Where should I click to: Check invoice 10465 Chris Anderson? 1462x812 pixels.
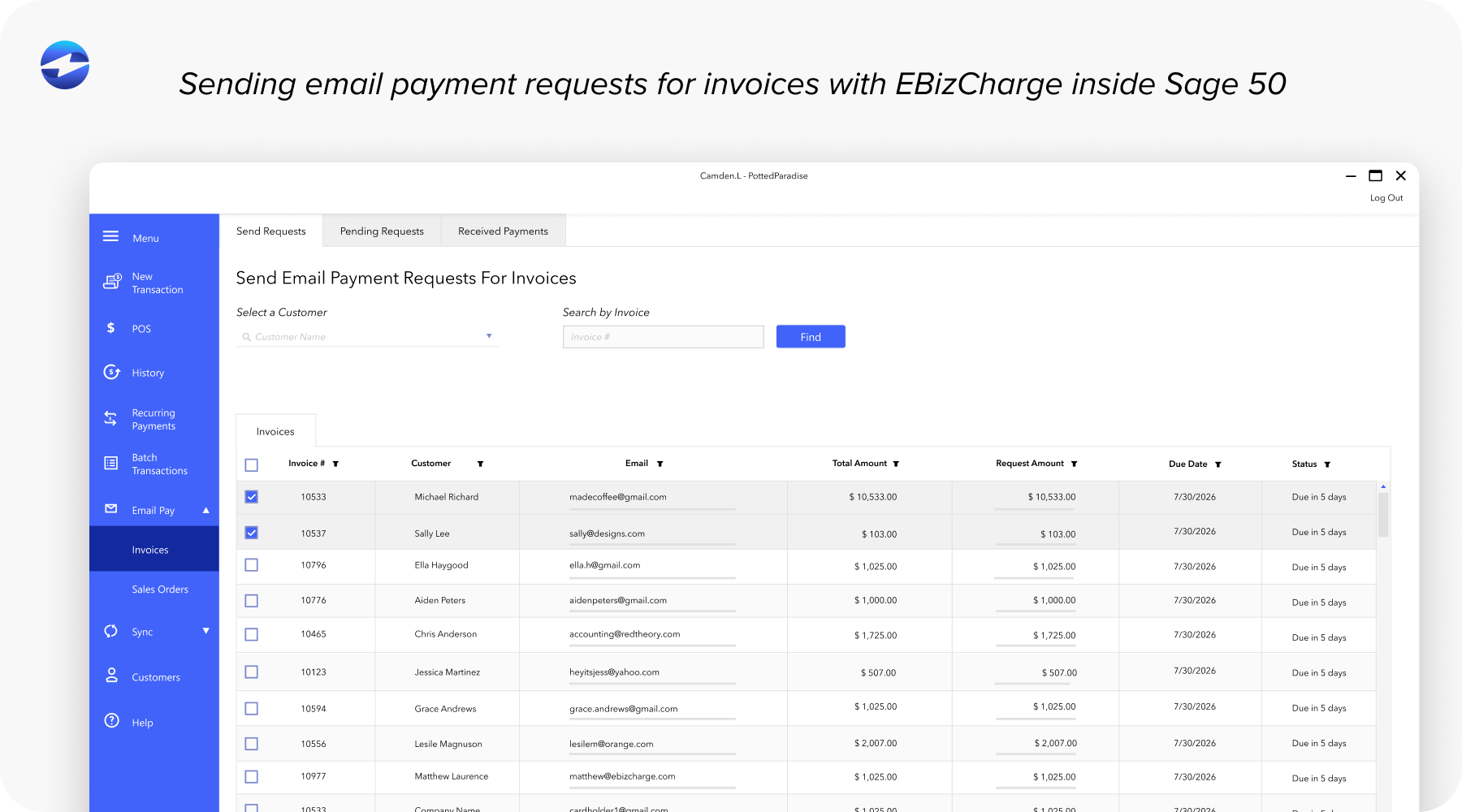coord(251,634)
